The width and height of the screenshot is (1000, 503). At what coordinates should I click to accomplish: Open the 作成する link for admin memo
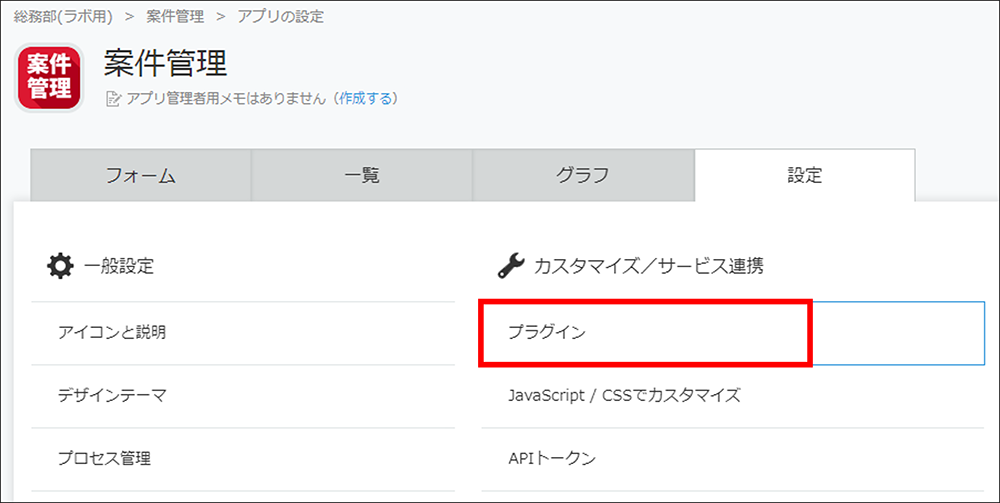tap(365, 98)
